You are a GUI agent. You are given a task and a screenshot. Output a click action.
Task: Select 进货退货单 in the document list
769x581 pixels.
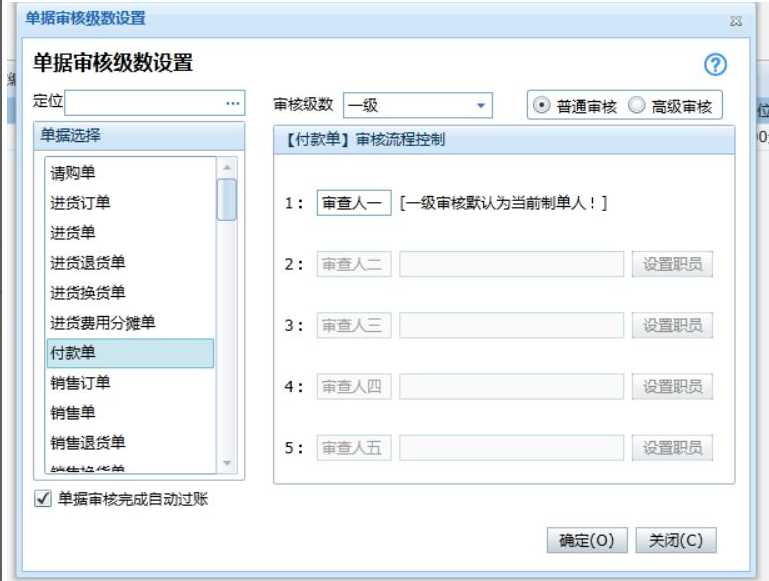130,263
